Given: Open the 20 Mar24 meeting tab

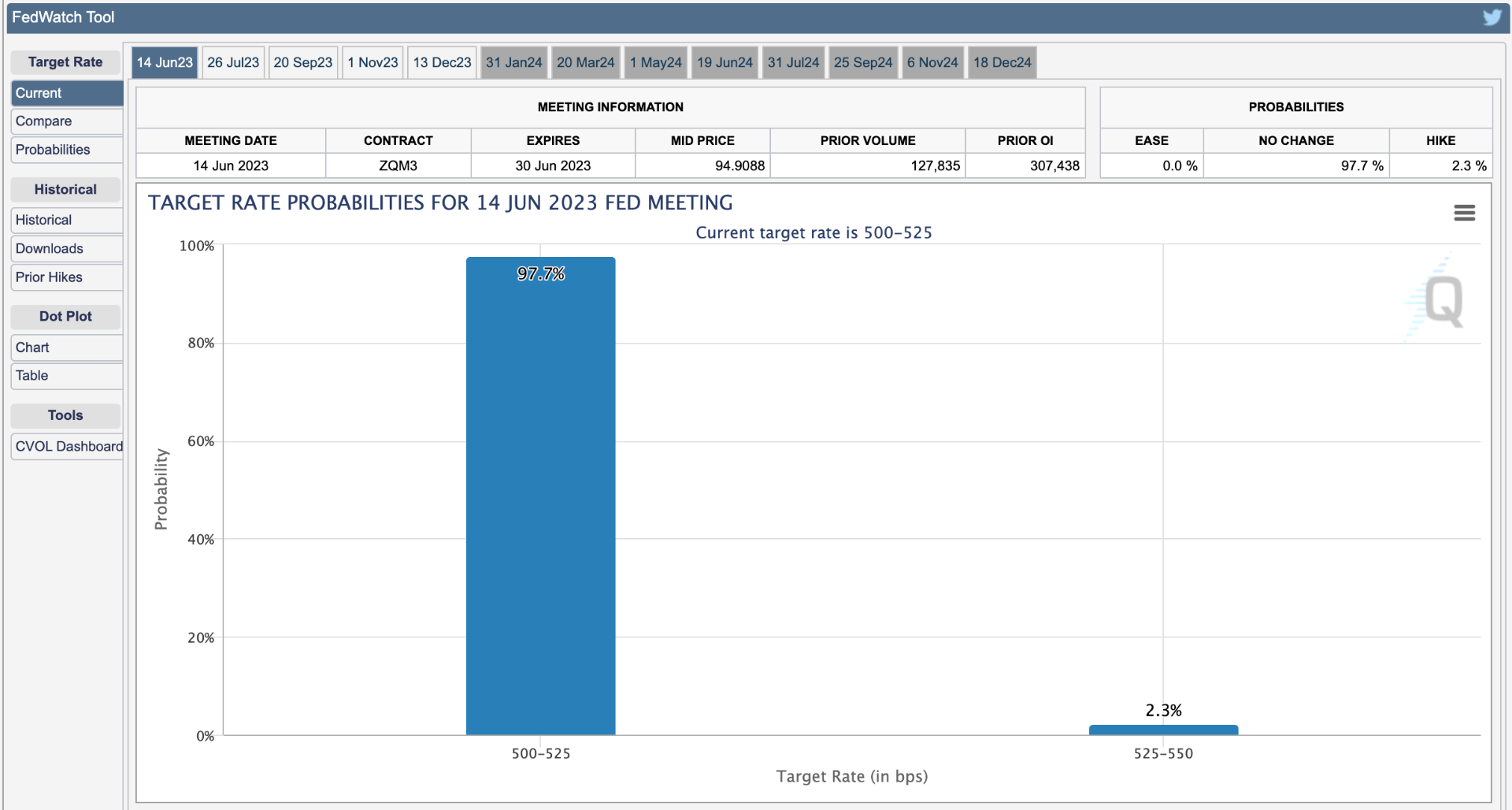Looking at the screenshot, I should point(586,62).
